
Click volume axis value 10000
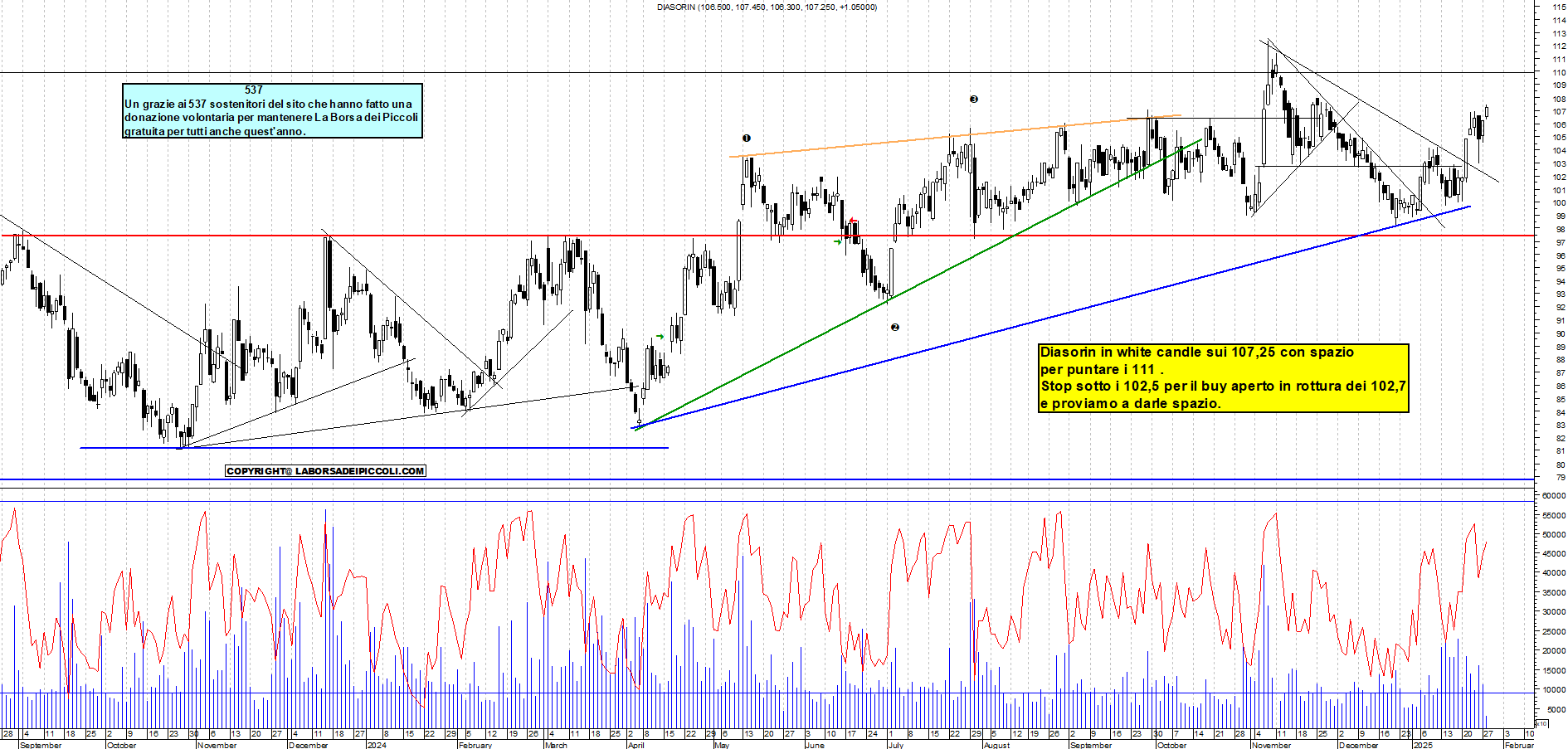click(1554, 690)
